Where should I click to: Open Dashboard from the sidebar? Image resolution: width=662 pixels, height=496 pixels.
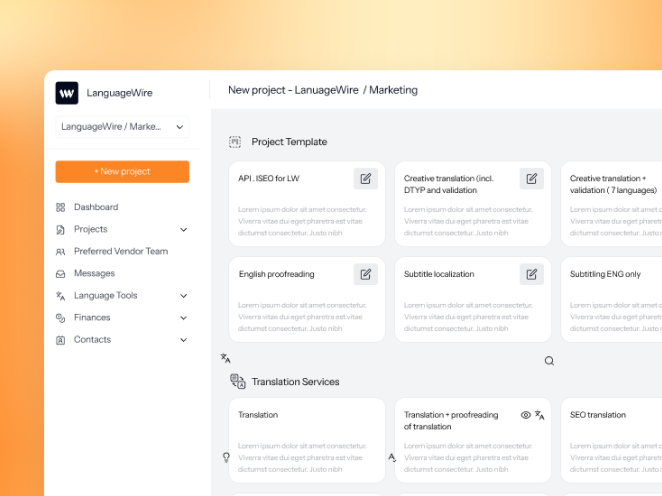pyautogui.click(x=96, y=207)
